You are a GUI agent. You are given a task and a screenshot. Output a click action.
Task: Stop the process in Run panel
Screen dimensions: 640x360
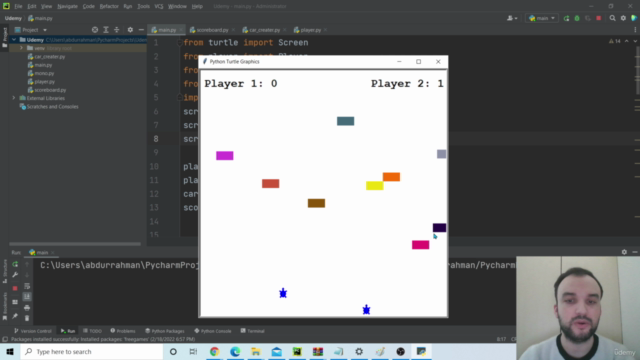coord(15,288)
